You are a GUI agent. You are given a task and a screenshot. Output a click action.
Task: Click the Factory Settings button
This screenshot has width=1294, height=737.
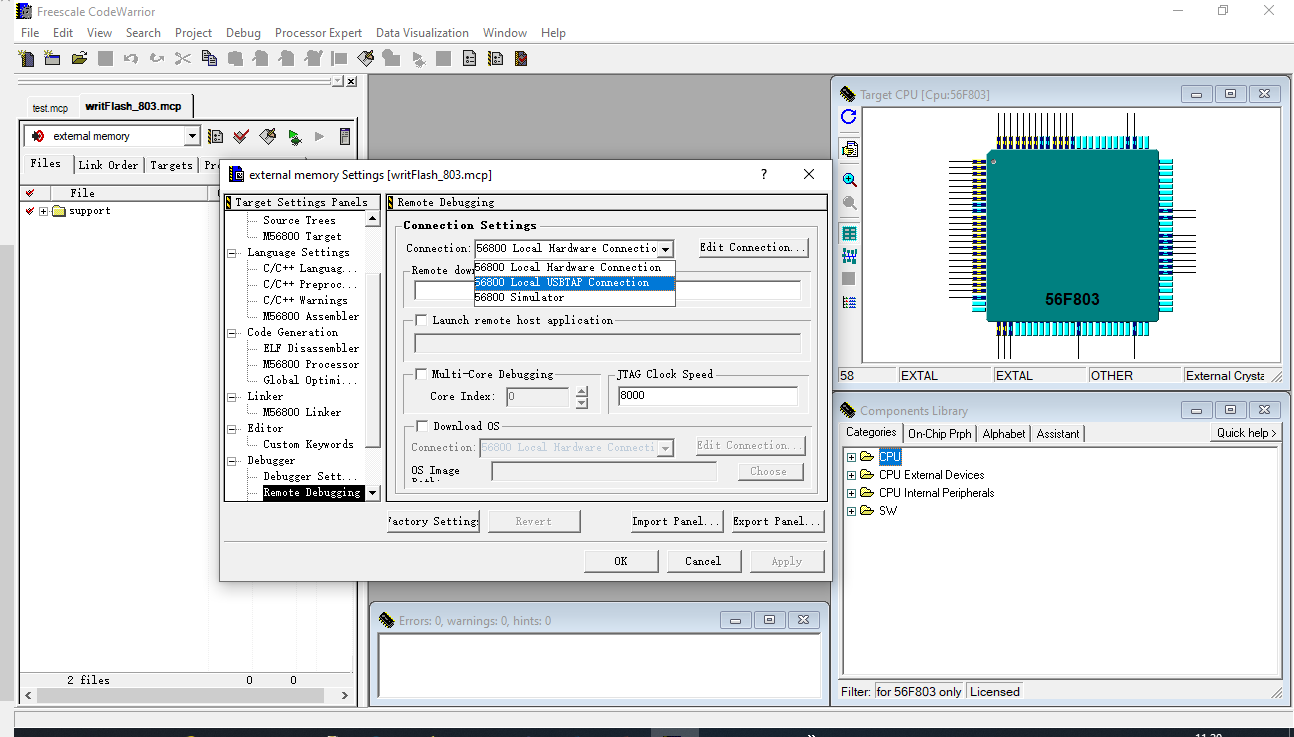(433, 521)
